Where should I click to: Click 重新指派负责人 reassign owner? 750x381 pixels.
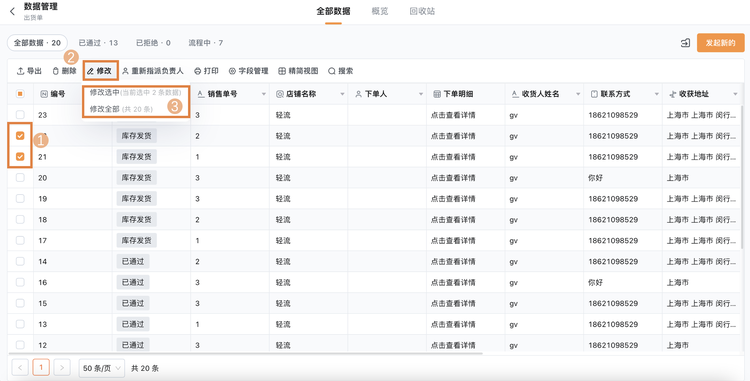click(x=153, y=71)
